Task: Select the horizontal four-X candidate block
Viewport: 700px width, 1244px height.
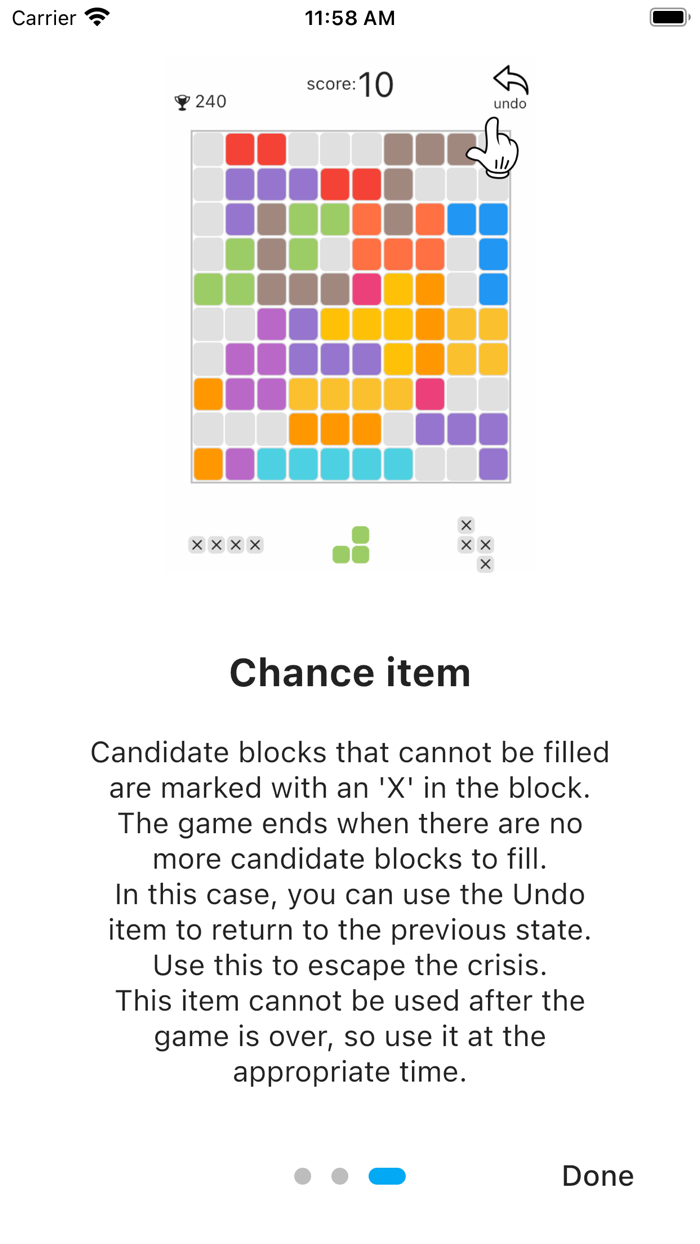Action: 226,545
